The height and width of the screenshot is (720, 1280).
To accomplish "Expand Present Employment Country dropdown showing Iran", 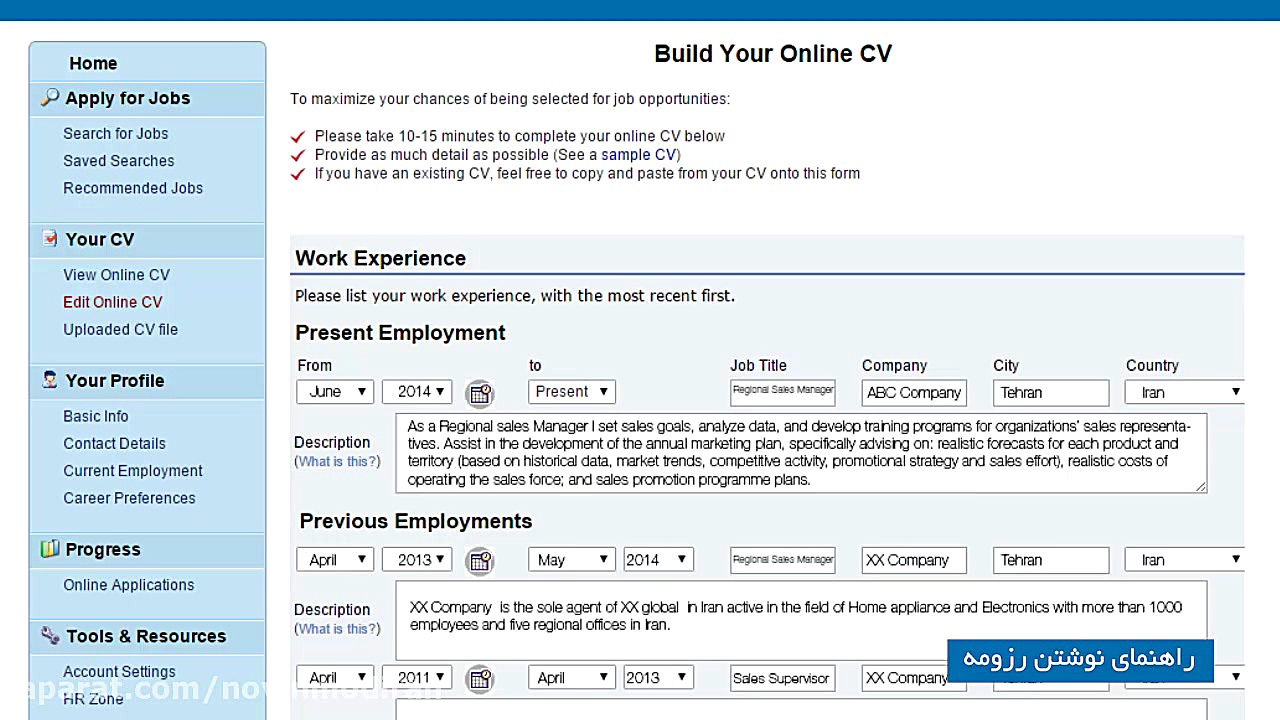I will click(1185, 393).
